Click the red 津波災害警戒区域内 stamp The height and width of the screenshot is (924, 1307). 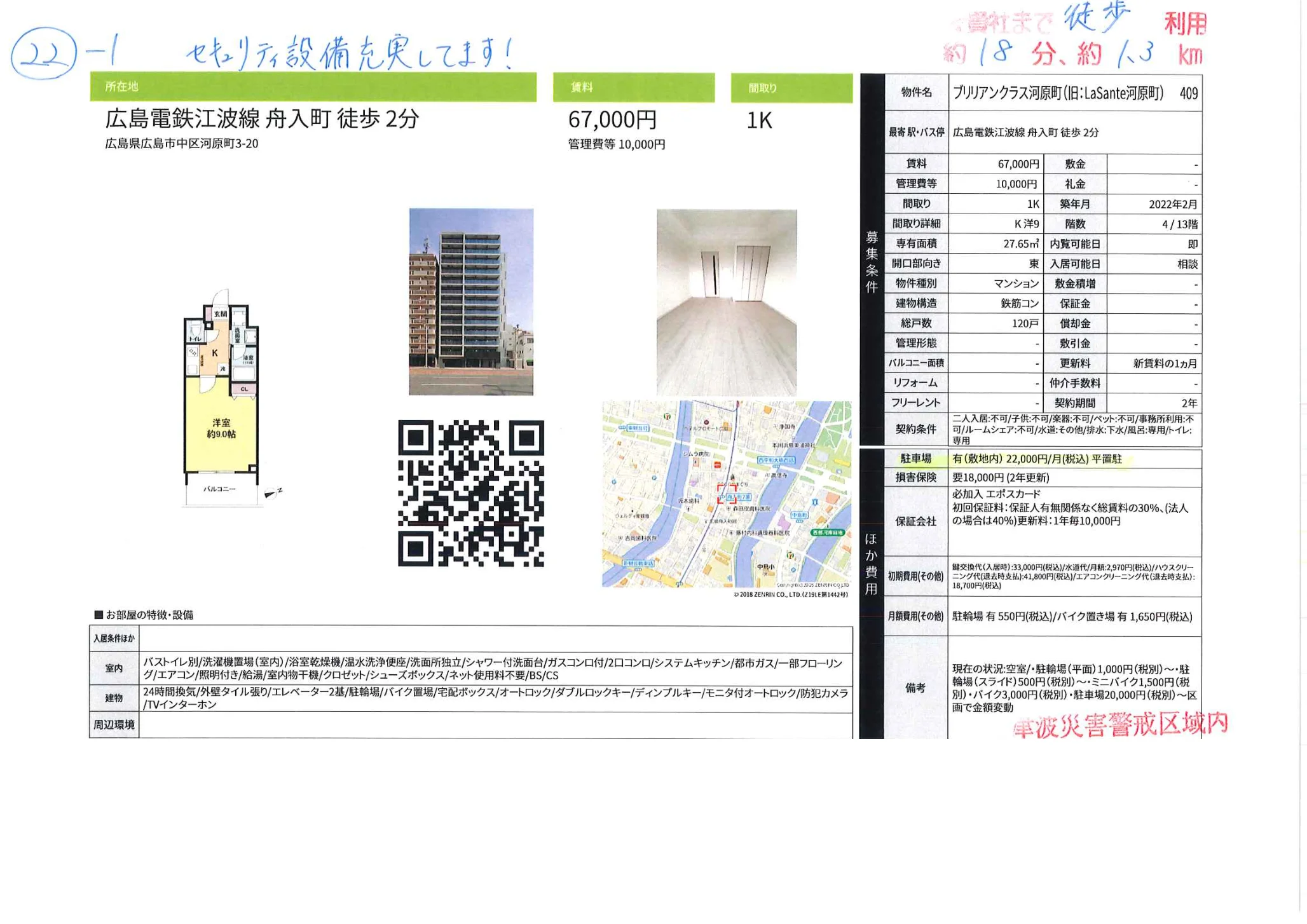[1120, 725]
